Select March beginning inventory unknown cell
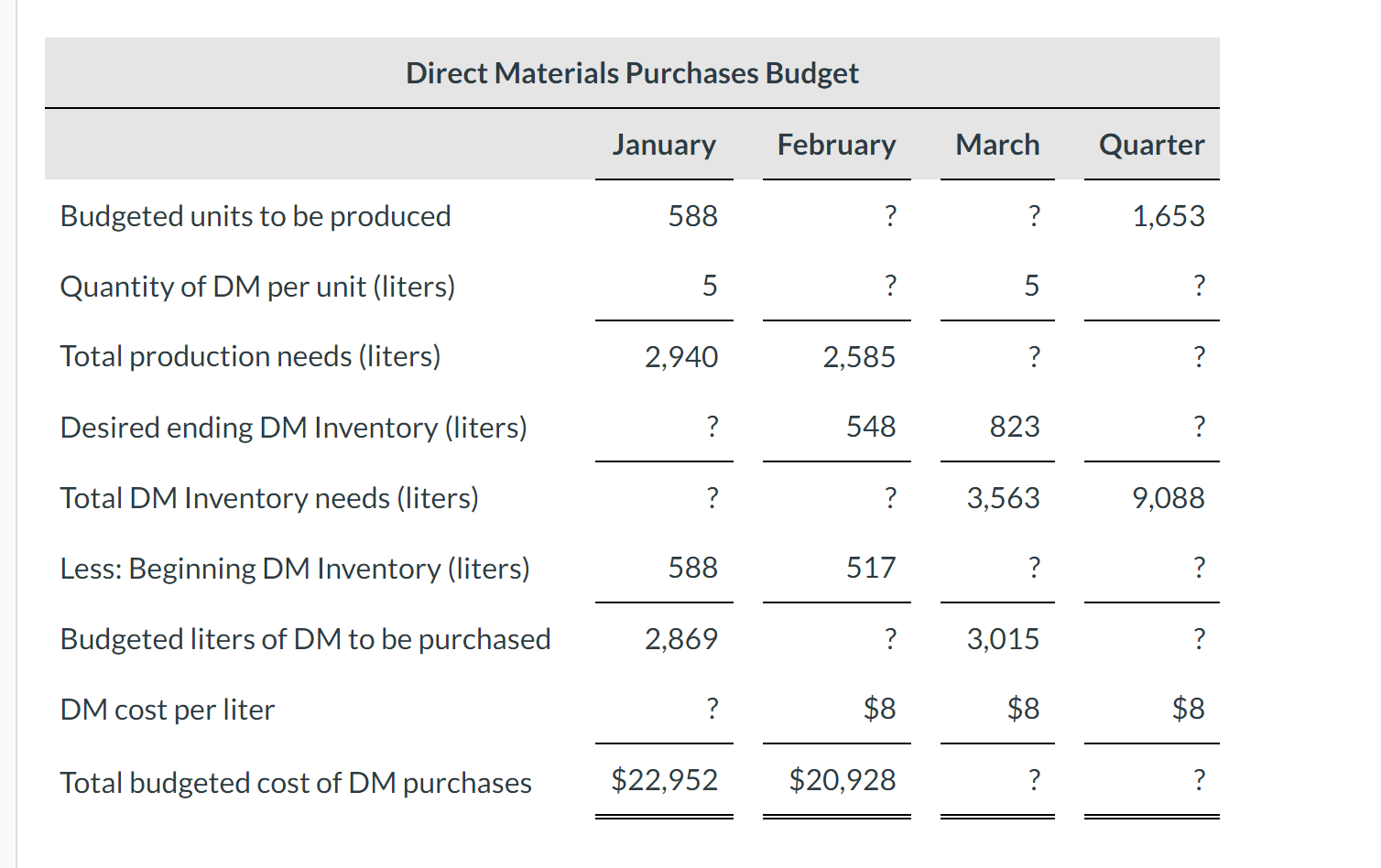Viewport: 1381px width, 868px height. 1034,568
